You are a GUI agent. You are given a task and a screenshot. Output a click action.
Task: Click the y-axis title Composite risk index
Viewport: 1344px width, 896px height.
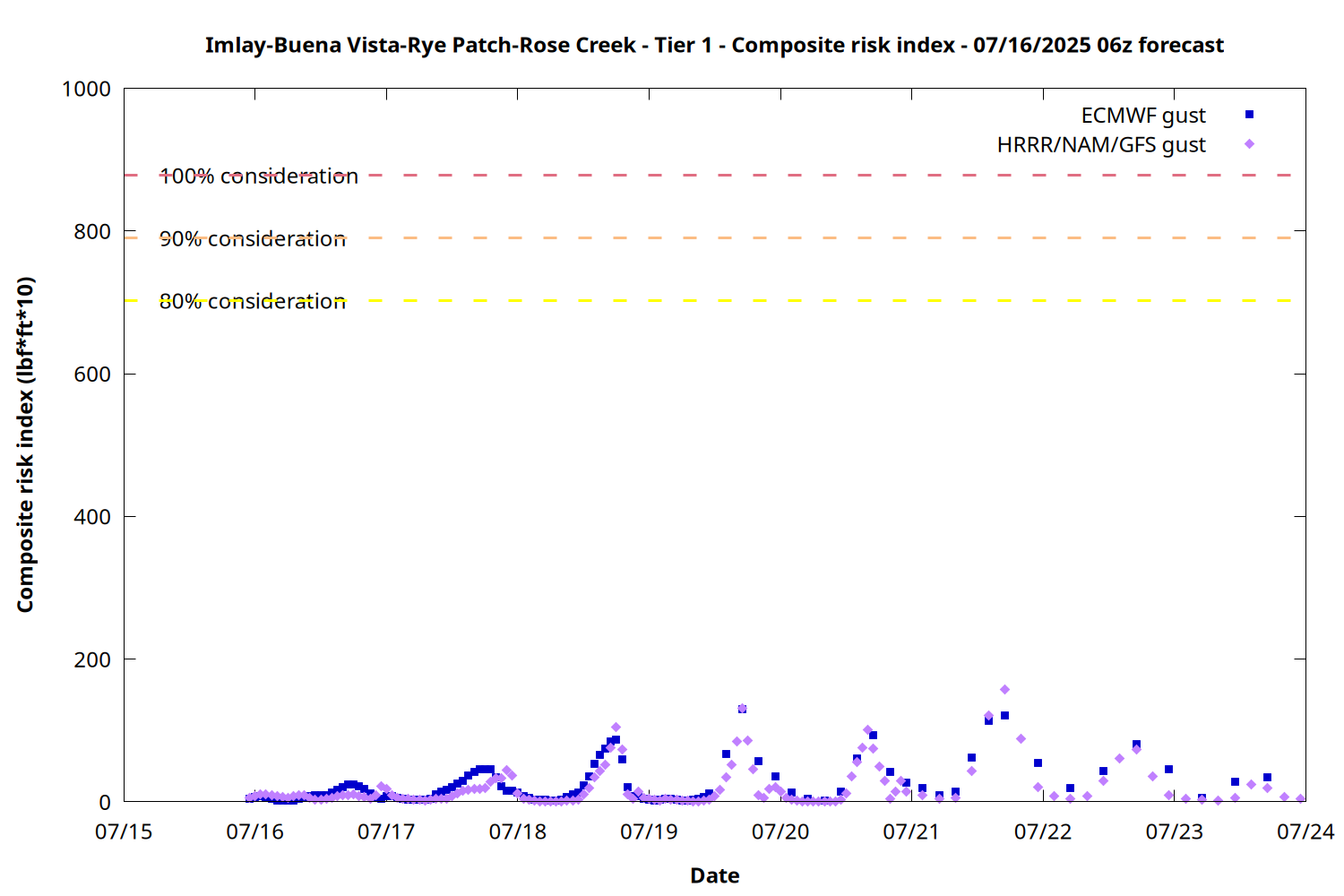pos(25,444)
